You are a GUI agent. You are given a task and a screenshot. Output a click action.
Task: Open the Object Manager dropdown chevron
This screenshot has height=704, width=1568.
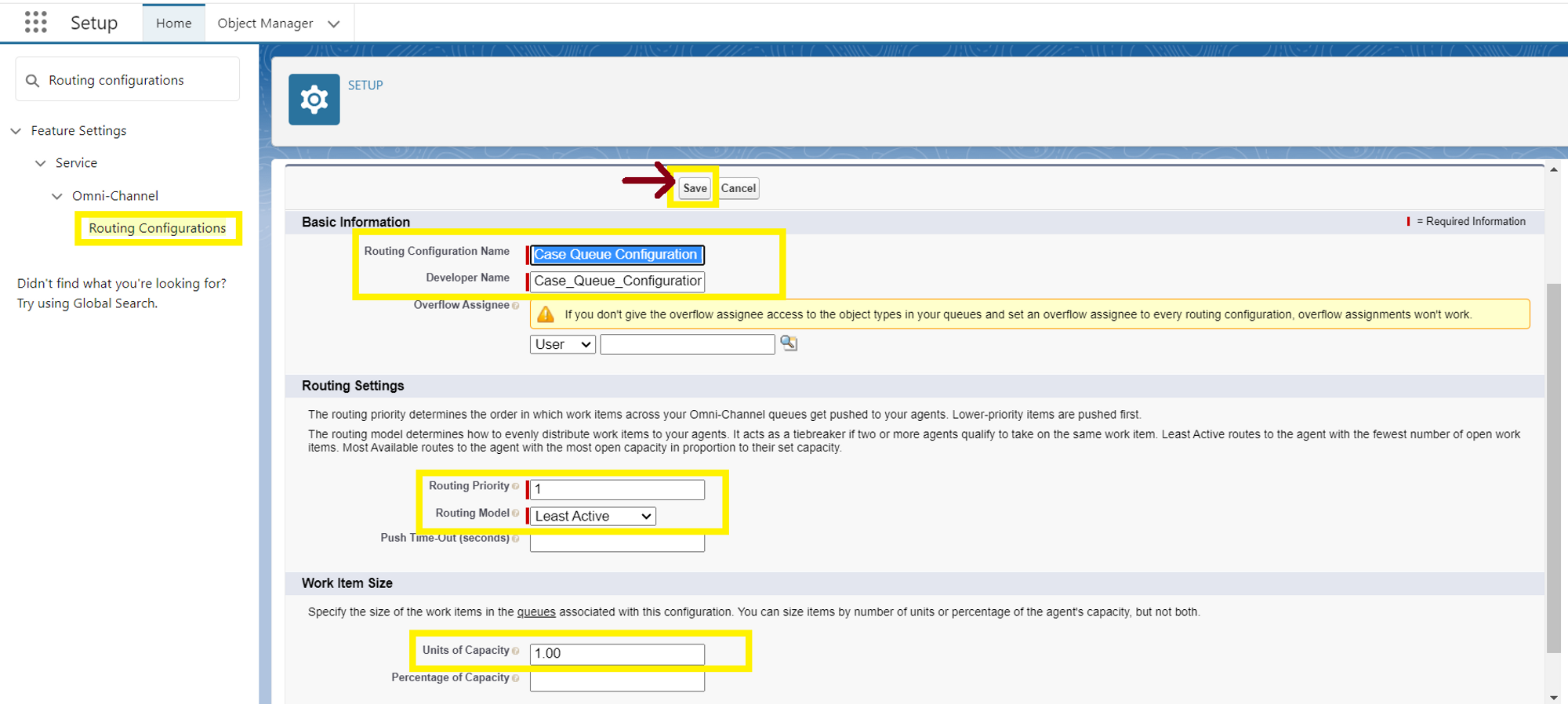tap(334, 24)
